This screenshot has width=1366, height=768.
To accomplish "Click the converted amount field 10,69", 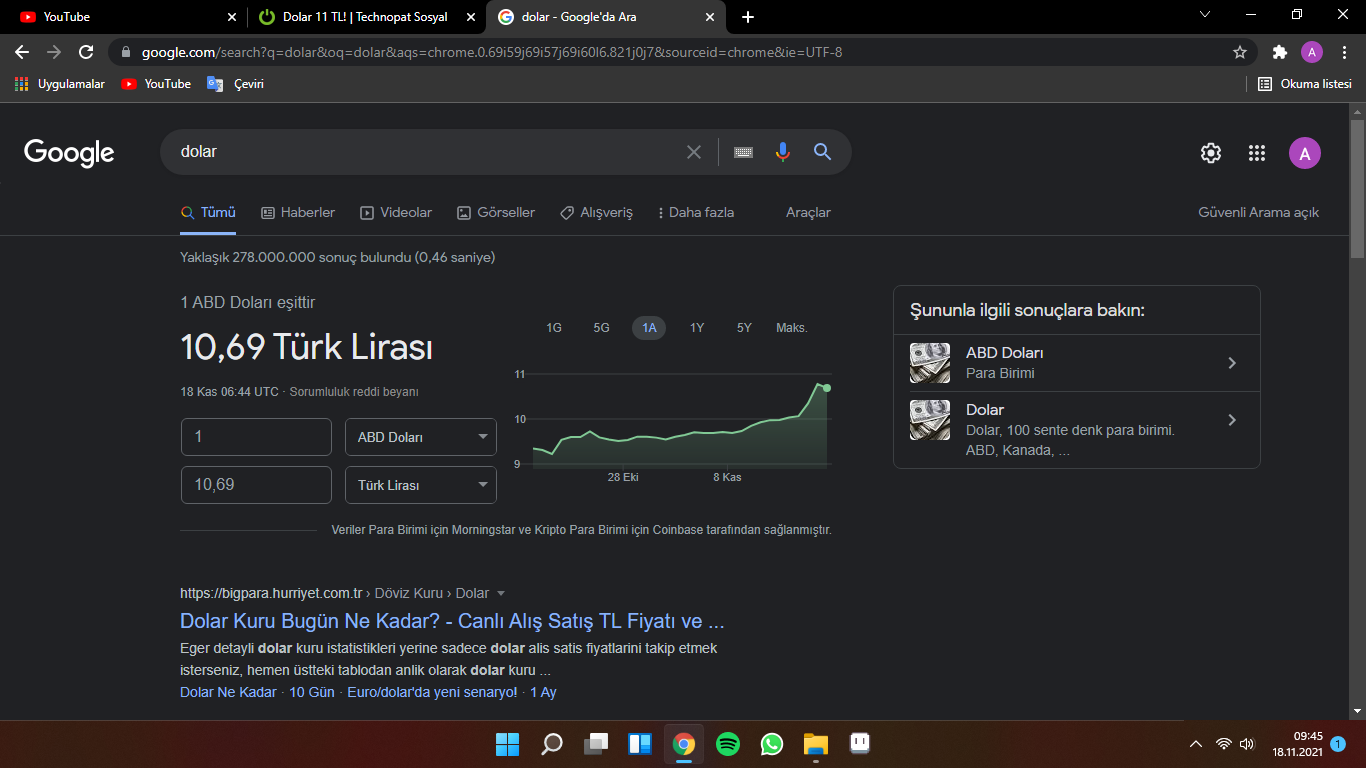I will point(256,485).
